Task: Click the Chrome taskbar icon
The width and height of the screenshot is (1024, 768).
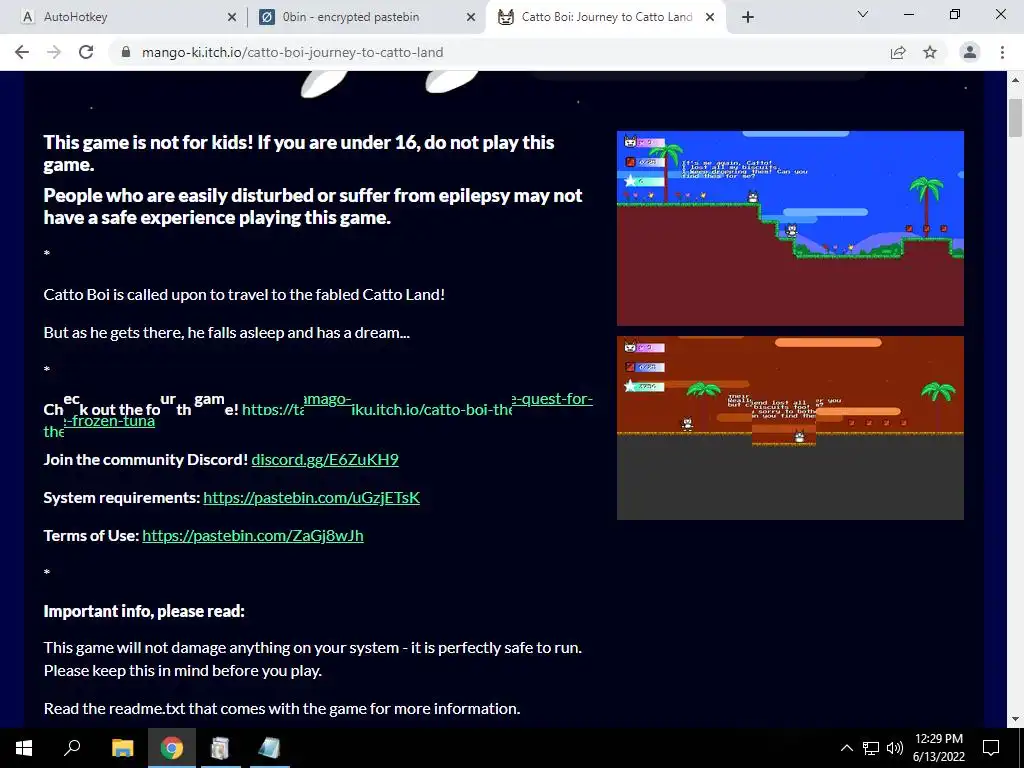Action: pyautogui.click(x=172, y=748)
